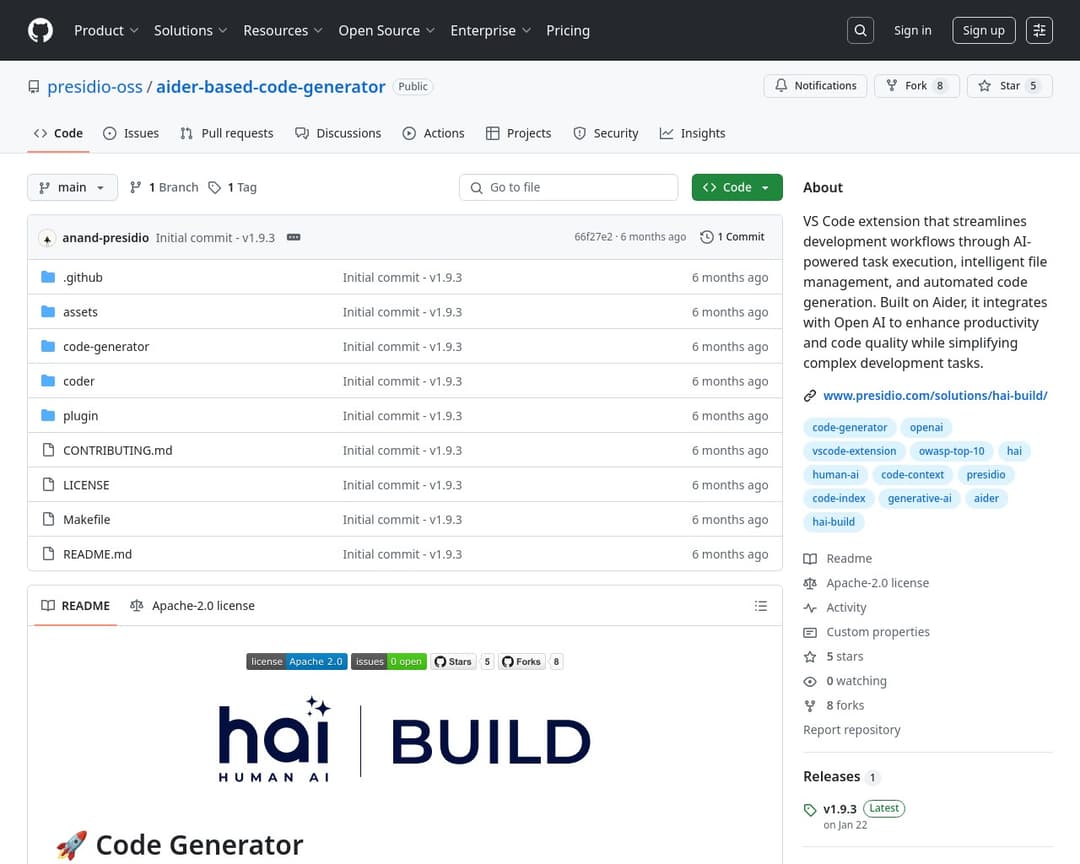Expand the Resources menu
This screenshot has height=864, width=1080.
point(282,30)
